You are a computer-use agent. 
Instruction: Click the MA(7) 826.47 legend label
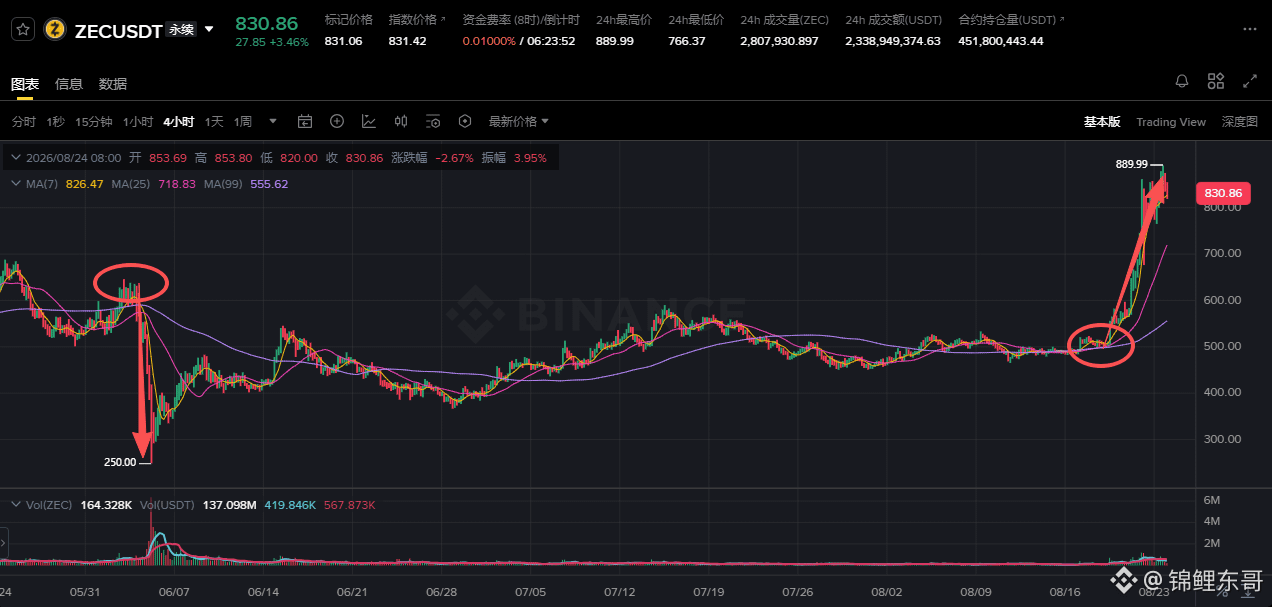[65, 184]
